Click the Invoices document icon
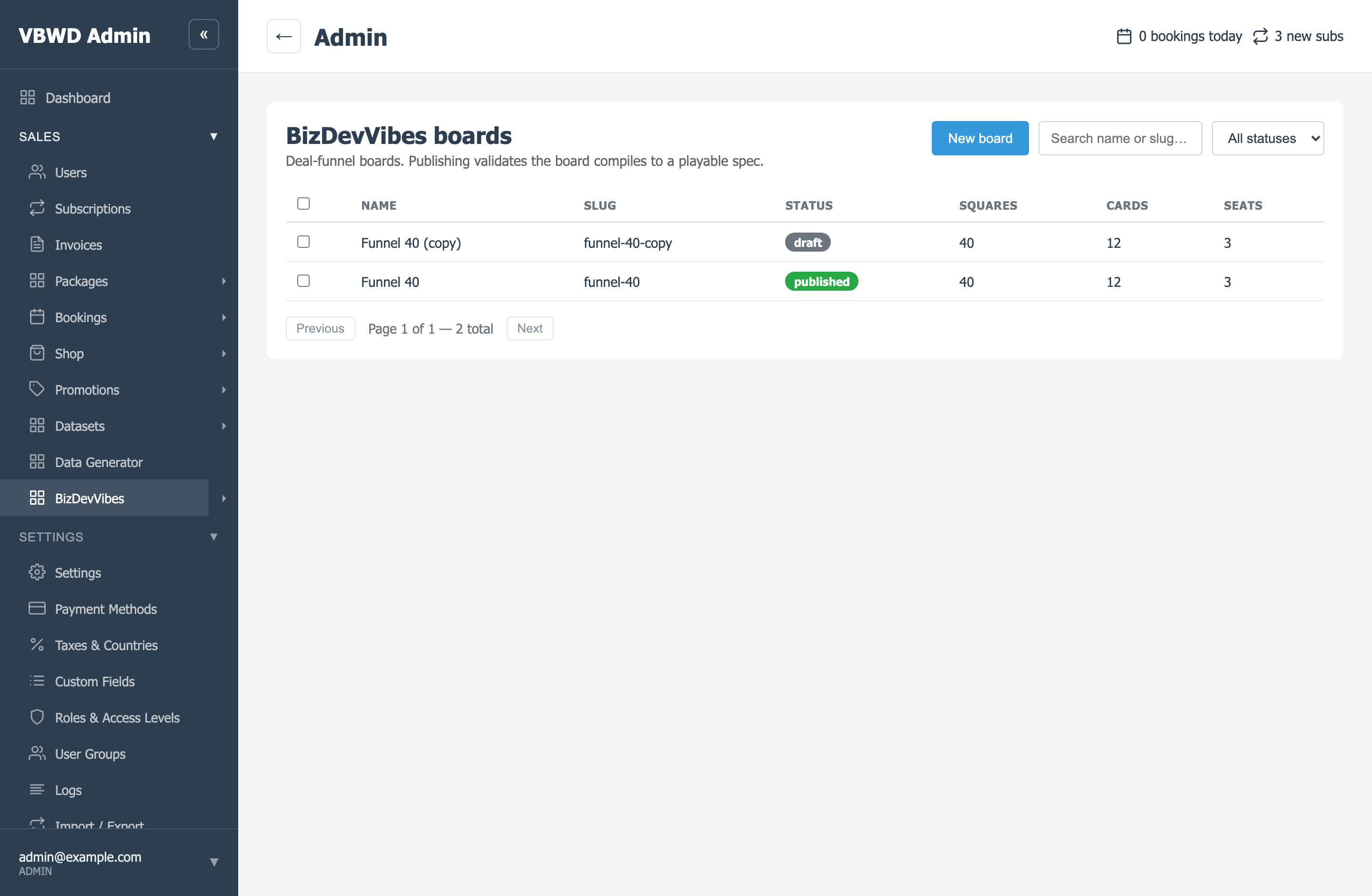Viewport: 1372px width, 896px height. (x=37, y=244)
